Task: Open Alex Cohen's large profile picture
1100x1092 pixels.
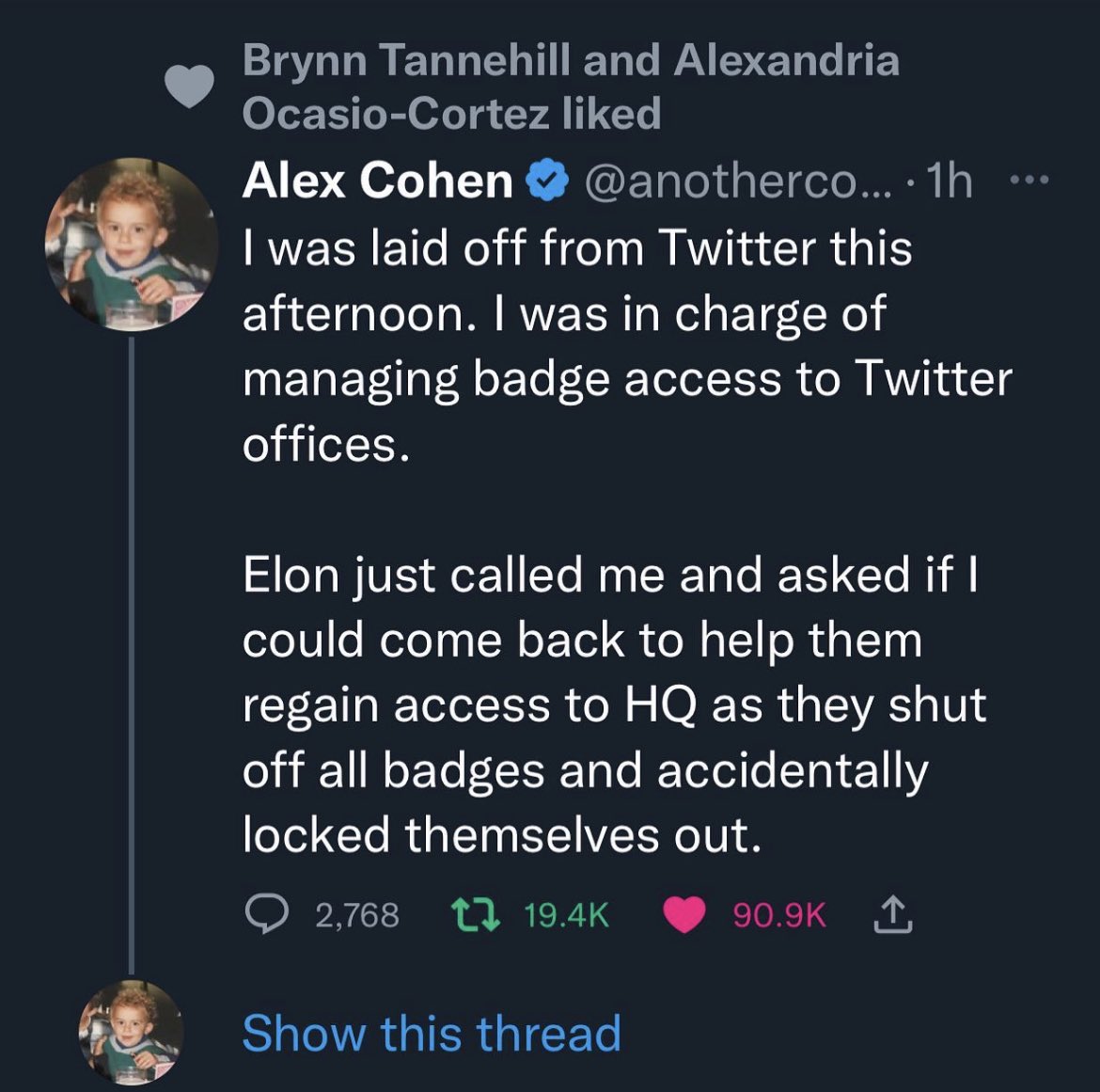Action: click(132, 245)
